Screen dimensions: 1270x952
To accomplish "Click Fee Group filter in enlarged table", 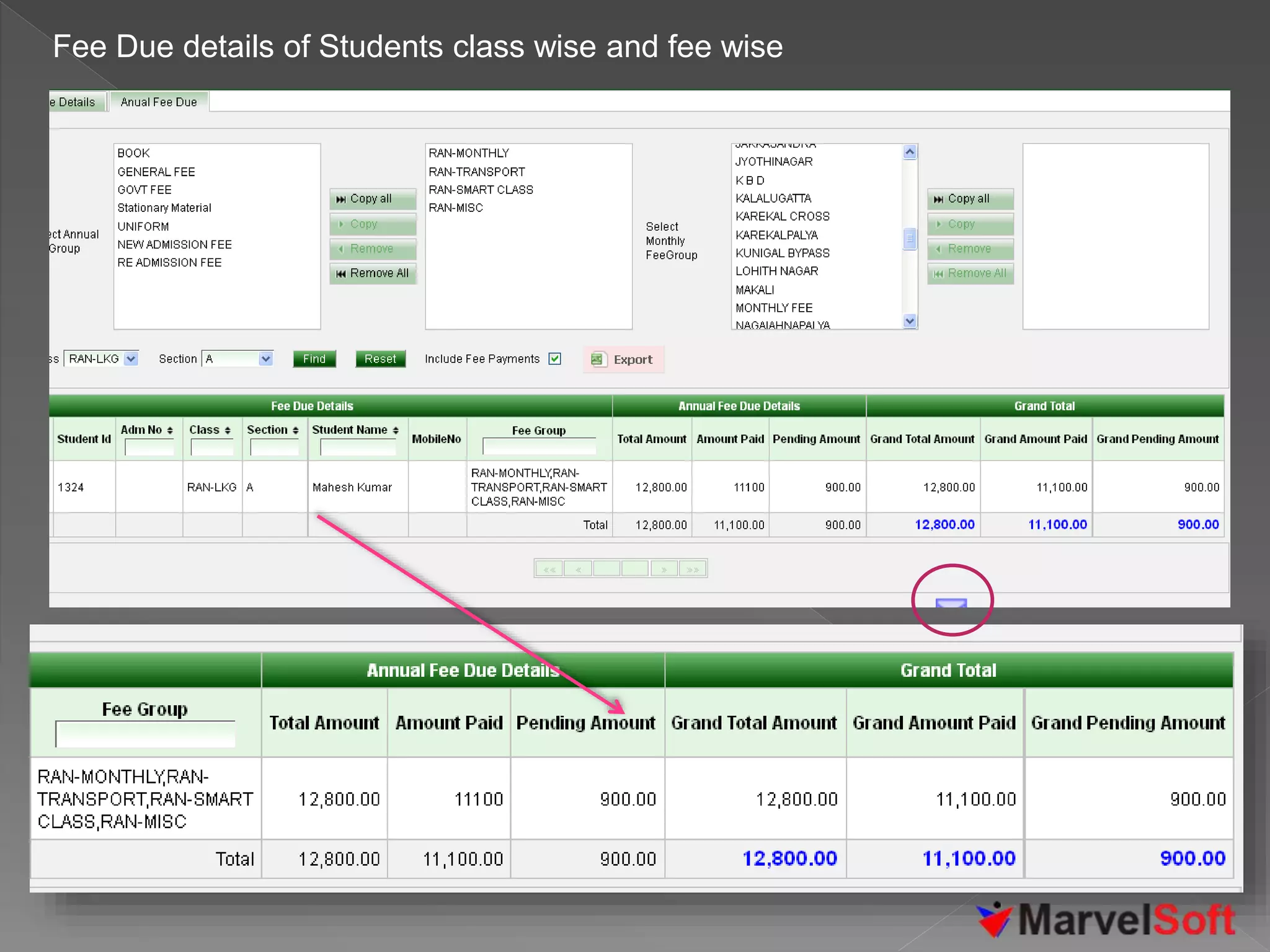I will (145, 734).
